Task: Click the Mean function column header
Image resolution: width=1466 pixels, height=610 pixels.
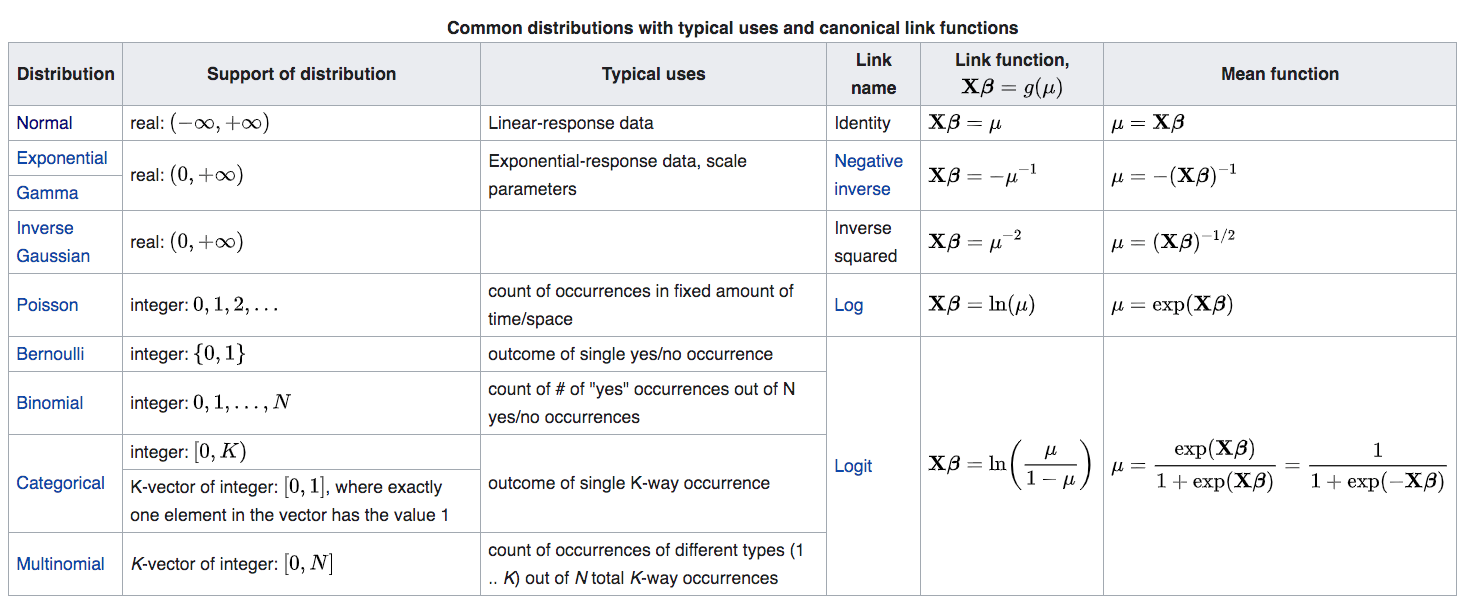Action: coord(1279,74)
